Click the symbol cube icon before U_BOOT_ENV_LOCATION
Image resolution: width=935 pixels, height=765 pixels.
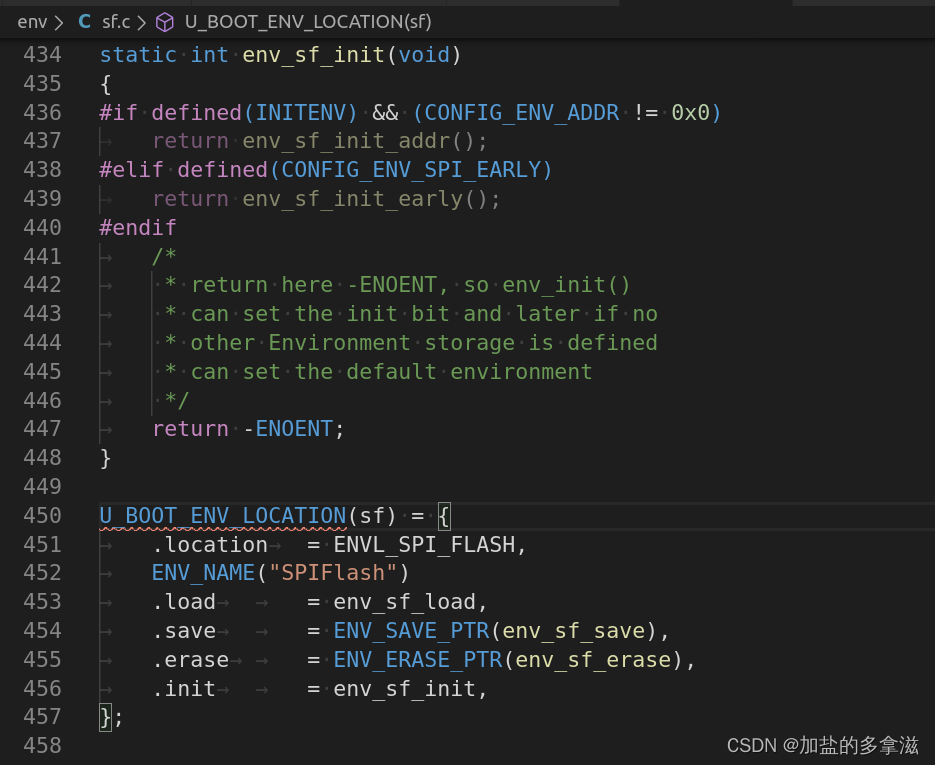pos(166,21)
